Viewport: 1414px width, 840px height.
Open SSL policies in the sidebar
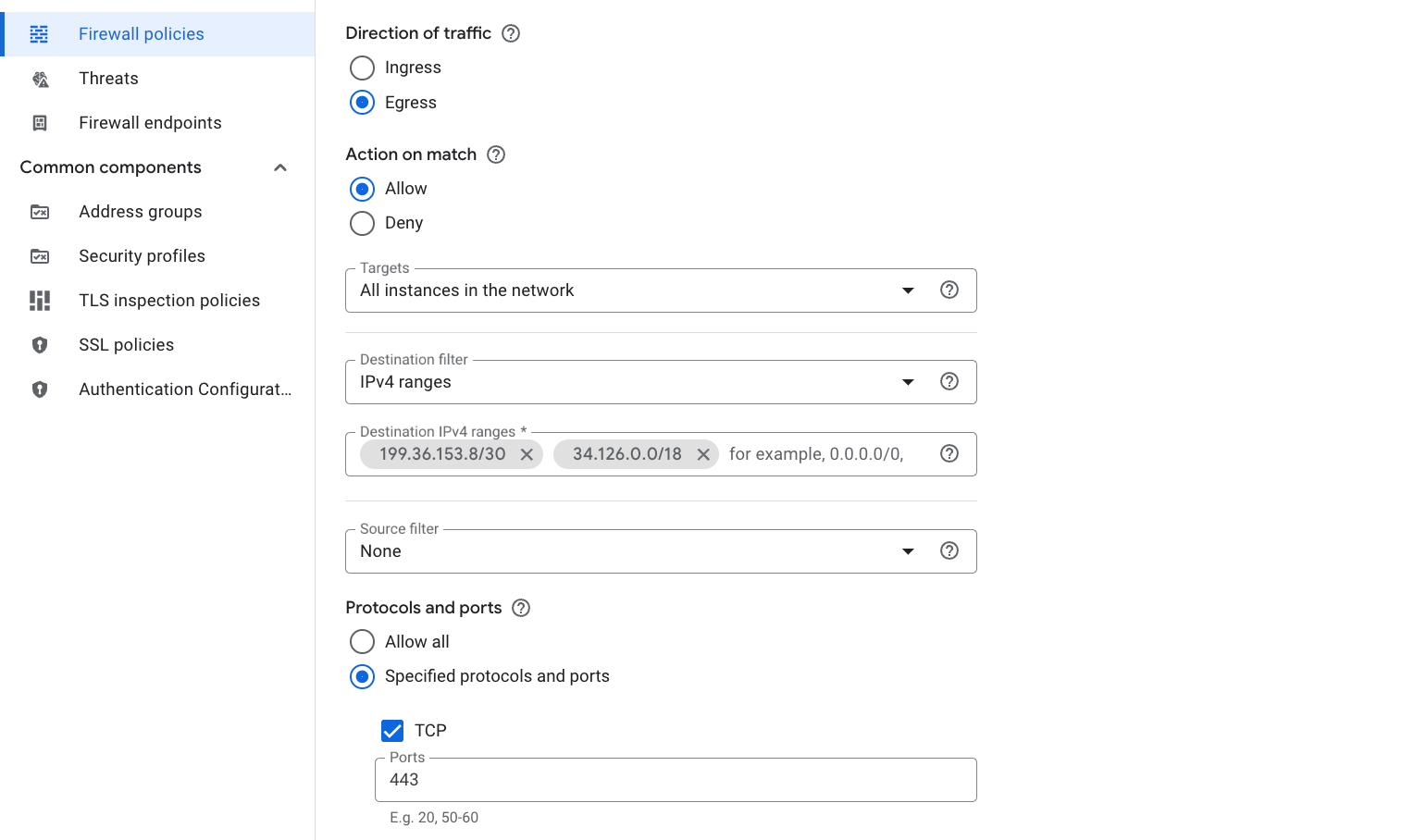[x=127, y=345]
